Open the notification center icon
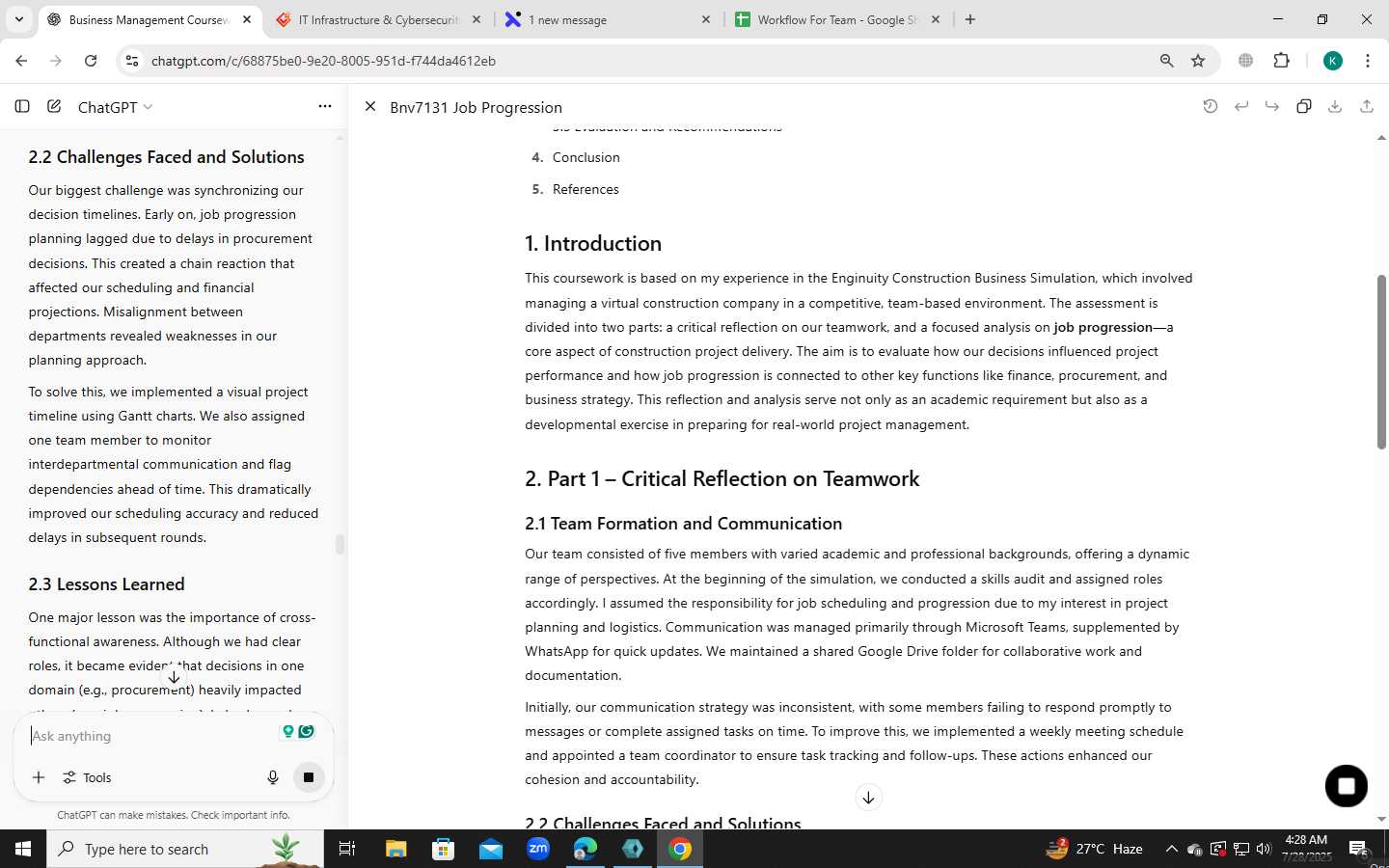1389x868 pixels. coord(1358,849)
